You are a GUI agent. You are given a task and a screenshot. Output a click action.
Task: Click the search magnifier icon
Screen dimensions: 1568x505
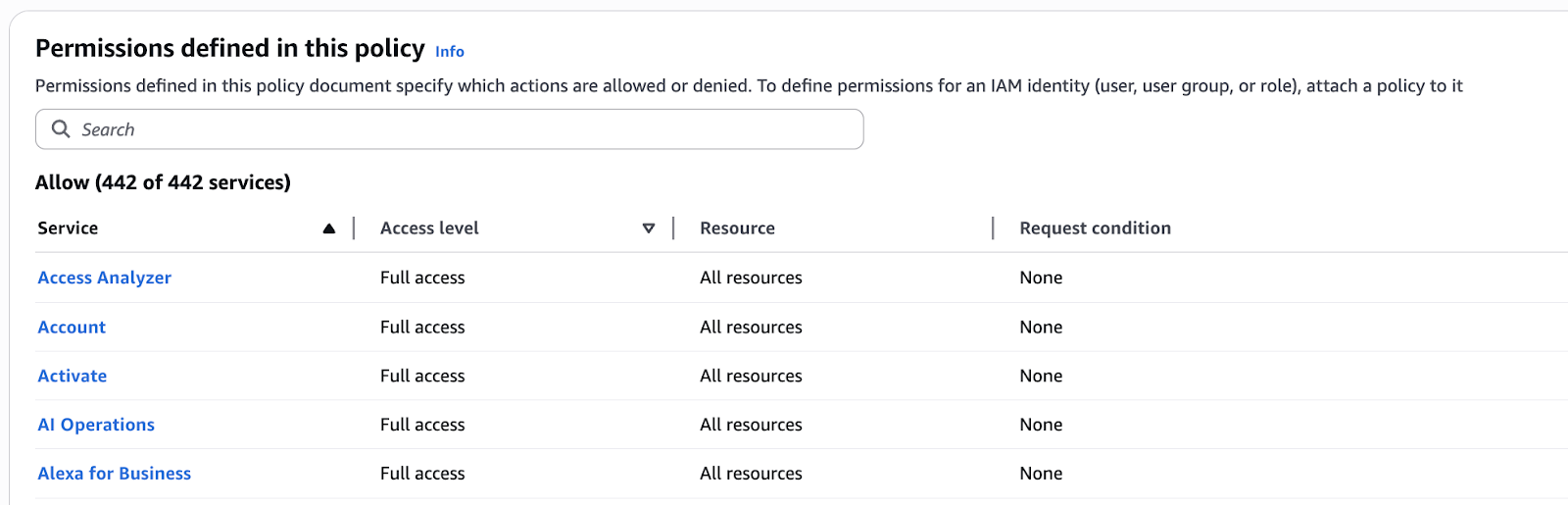[x=61, y=129]
